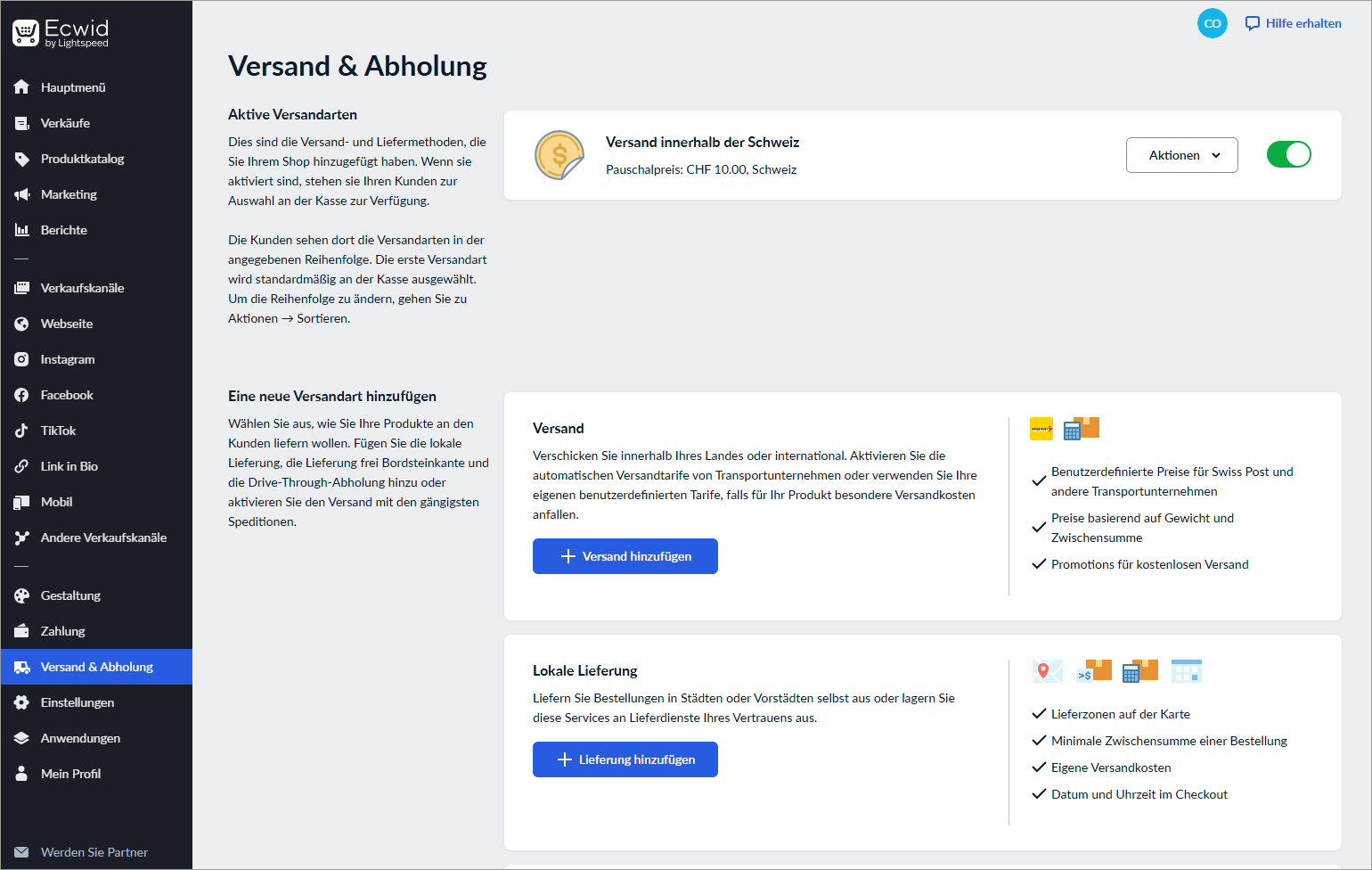Screen dimensions: 1372x870
Task: Click the Instagram icon in sidebar
Action: click(21, 359)
